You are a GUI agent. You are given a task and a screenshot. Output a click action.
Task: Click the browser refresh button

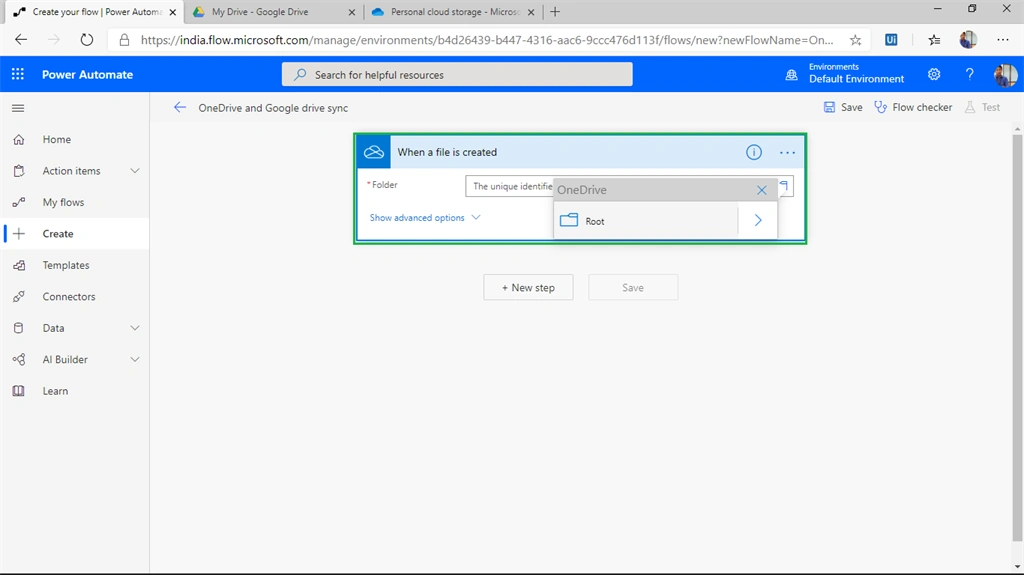pyautogui.click(x=87, y=40)
